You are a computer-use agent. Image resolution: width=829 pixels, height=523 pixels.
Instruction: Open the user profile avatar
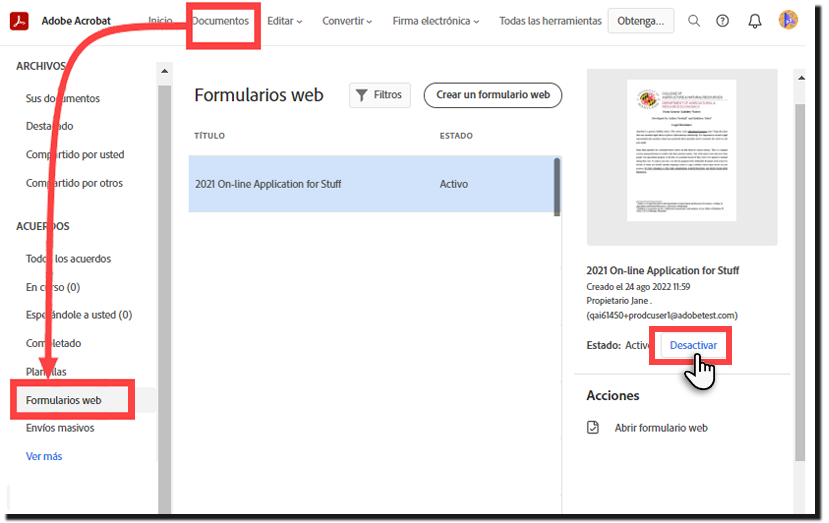click(x=788, y=20)
